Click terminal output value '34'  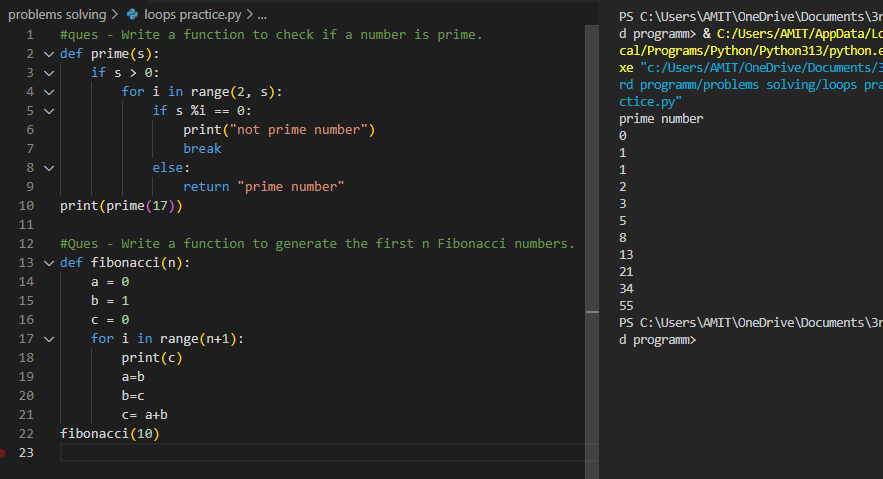click(626, 289)
